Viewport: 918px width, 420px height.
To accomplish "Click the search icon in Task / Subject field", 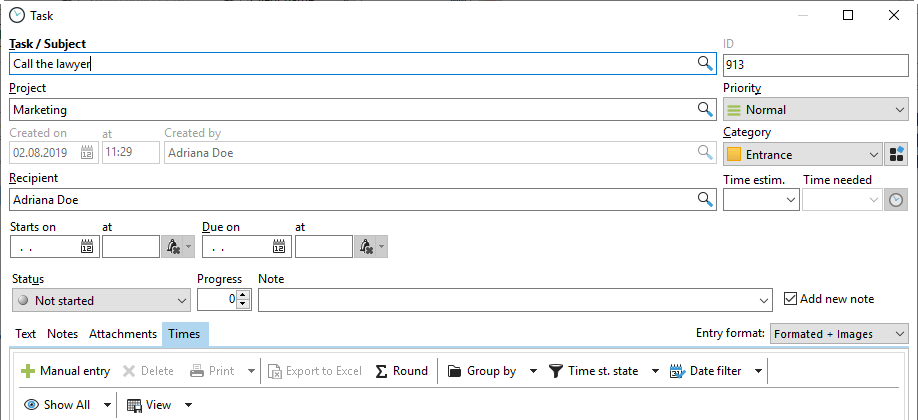I will click(x=704, y=64).
